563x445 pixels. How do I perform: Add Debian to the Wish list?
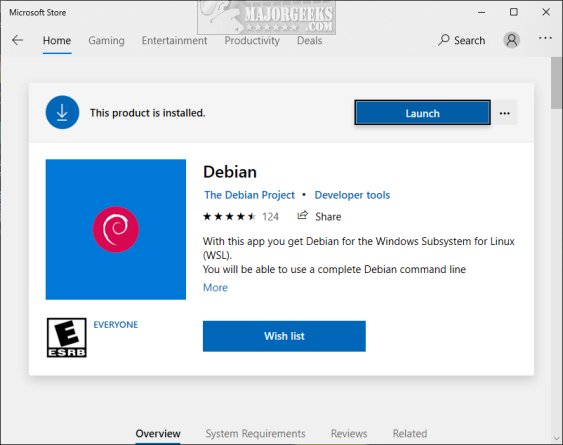pos(284,336)
